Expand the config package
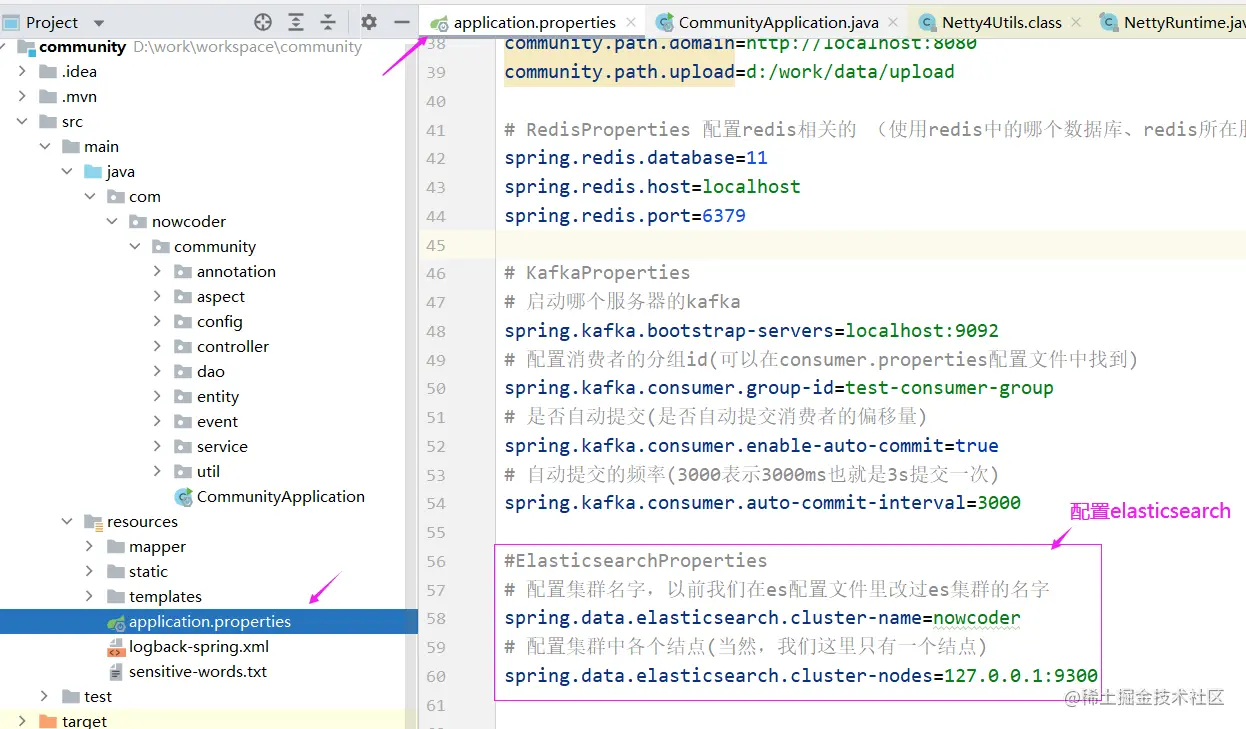 [157, 322]
